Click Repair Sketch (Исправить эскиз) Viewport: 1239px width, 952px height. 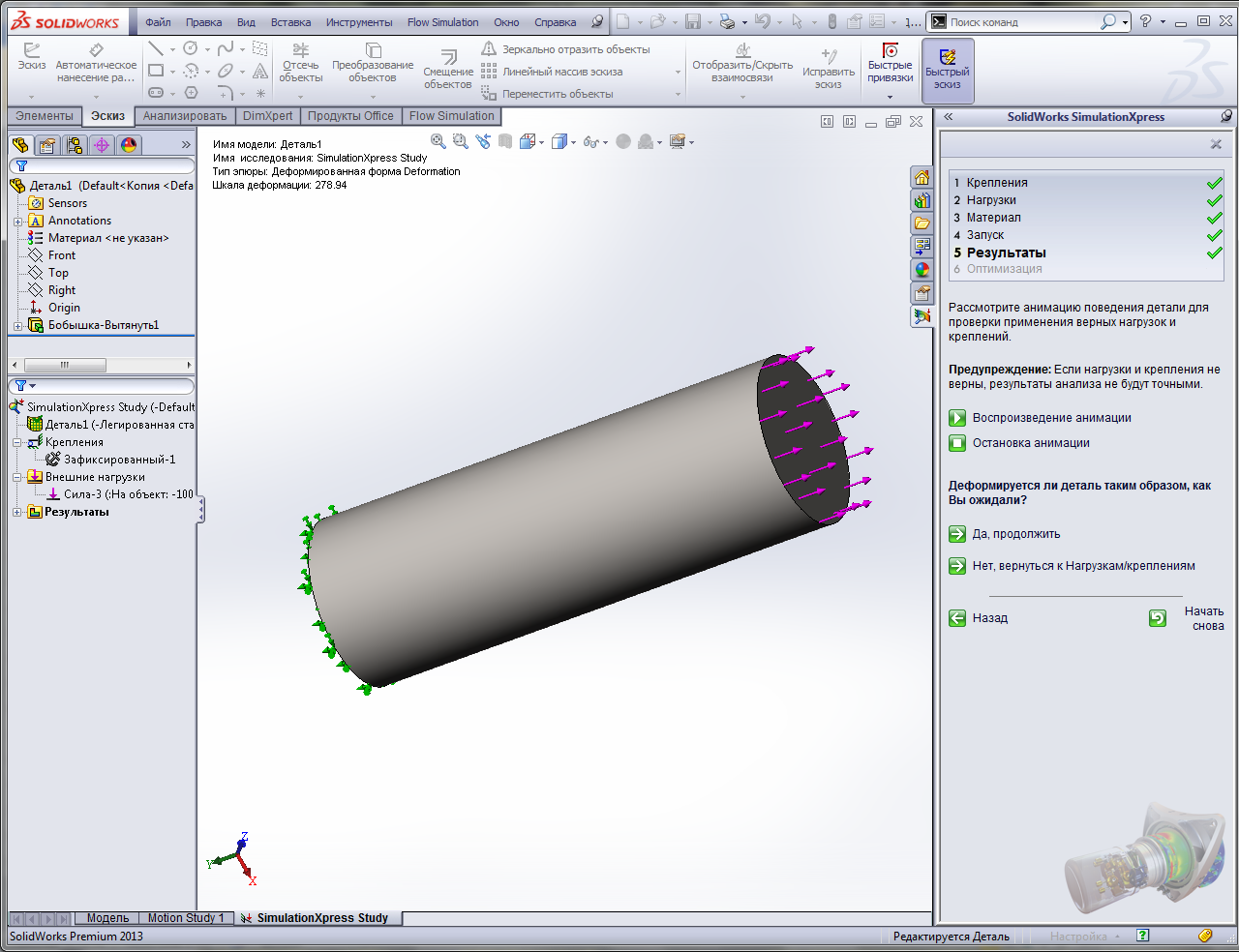point(829,68)
